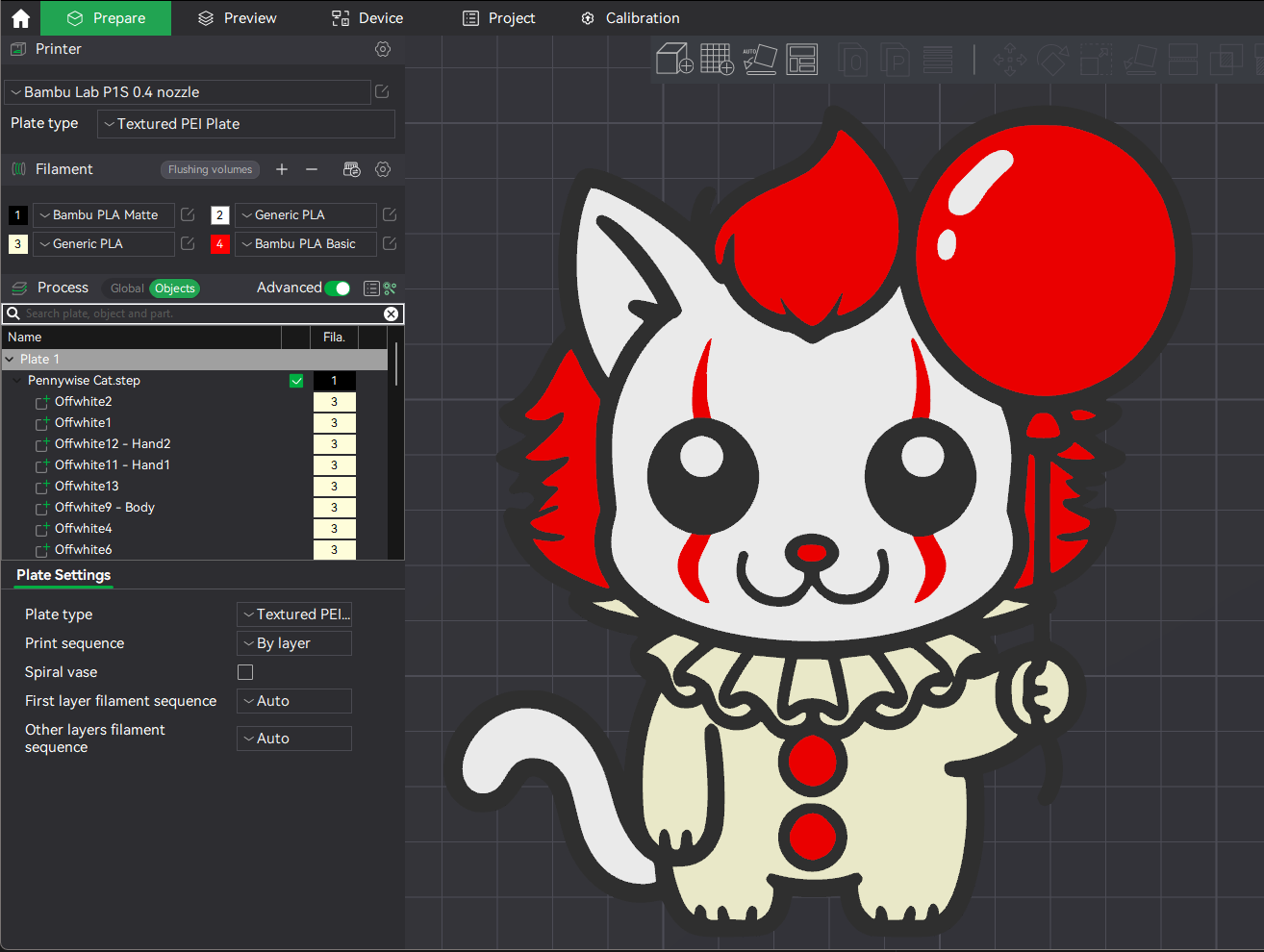Switch Process view to Global
Screen dimensions: 1264x952
tap(127, 288)
